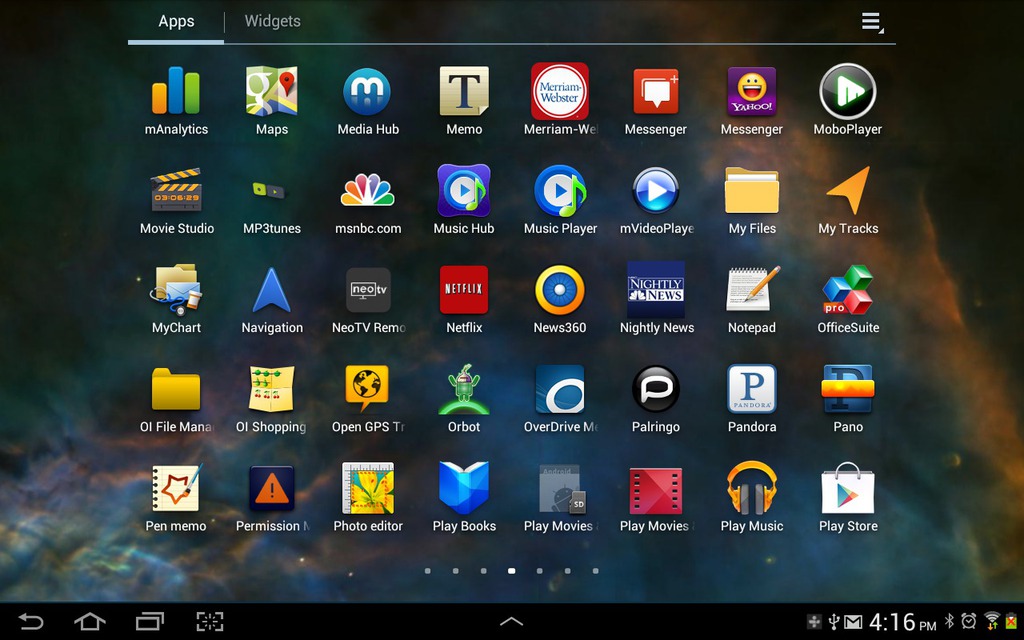The width and height of the screenshot is (1024, 640).
Task: Tap the Bluetooth status icon
Action: point(950,621)
